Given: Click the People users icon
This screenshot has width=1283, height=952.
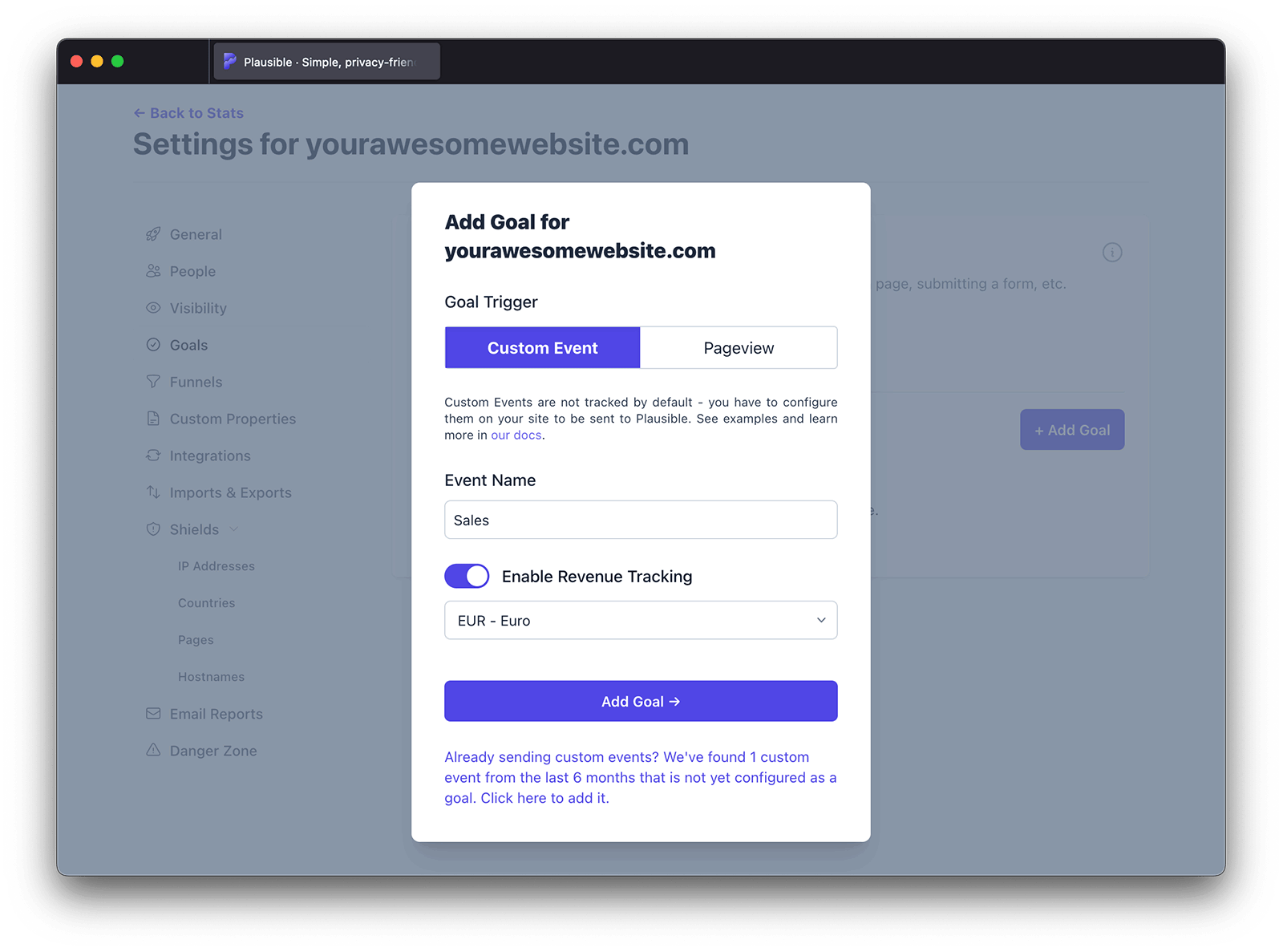Looking at the screenshot, I should [153, 271].
